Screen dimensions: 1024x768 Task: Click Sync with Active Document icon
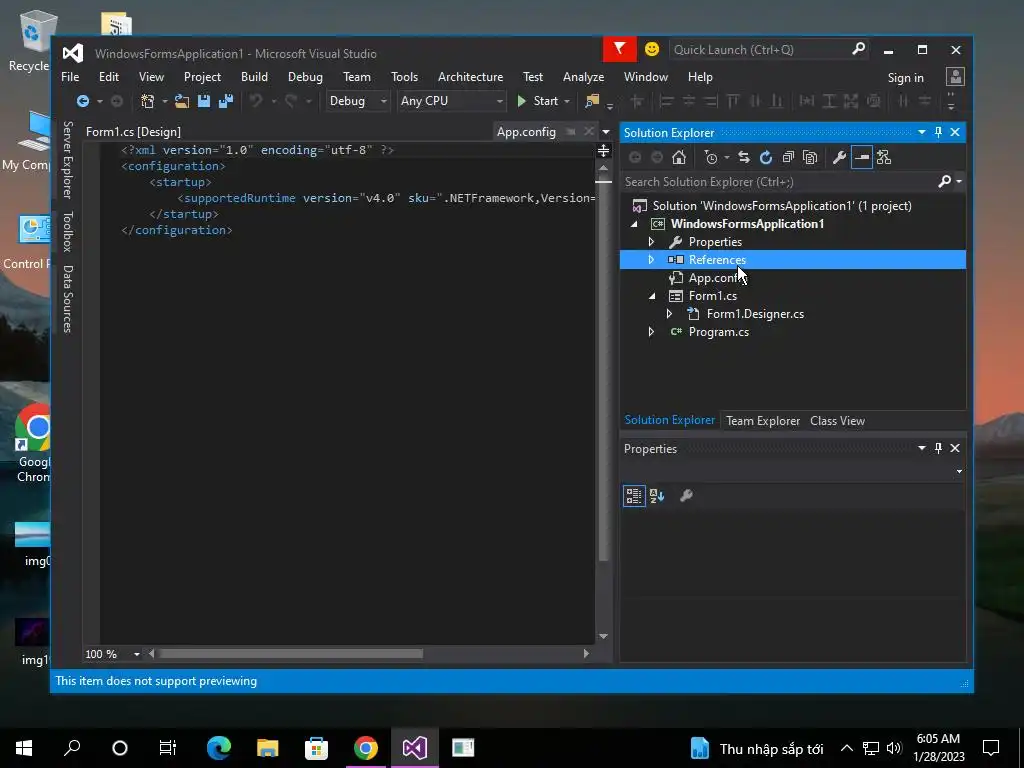(x=744, y=157)
